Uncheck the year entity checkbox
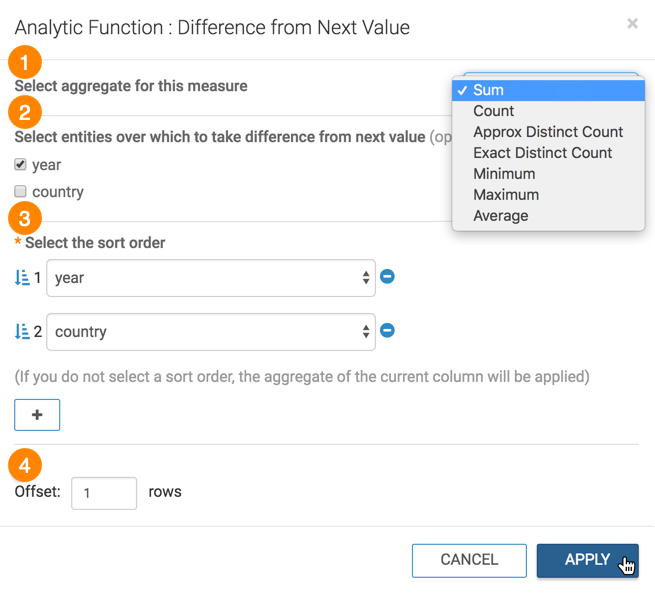The height and width of the screenshot is (594, 655). coord(21,165)
